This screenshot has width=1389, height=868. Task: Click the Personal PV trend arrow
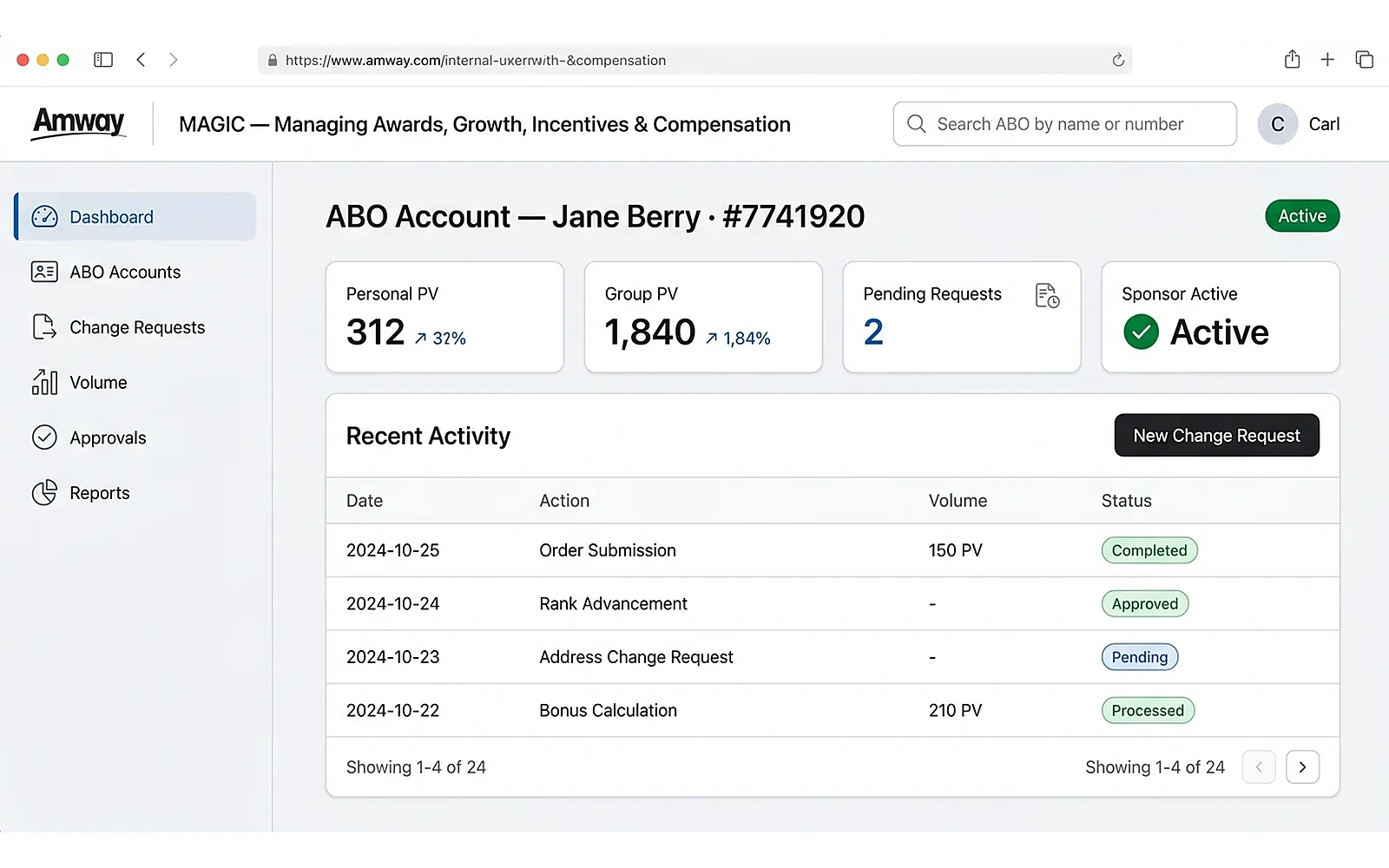click(420, 339)
